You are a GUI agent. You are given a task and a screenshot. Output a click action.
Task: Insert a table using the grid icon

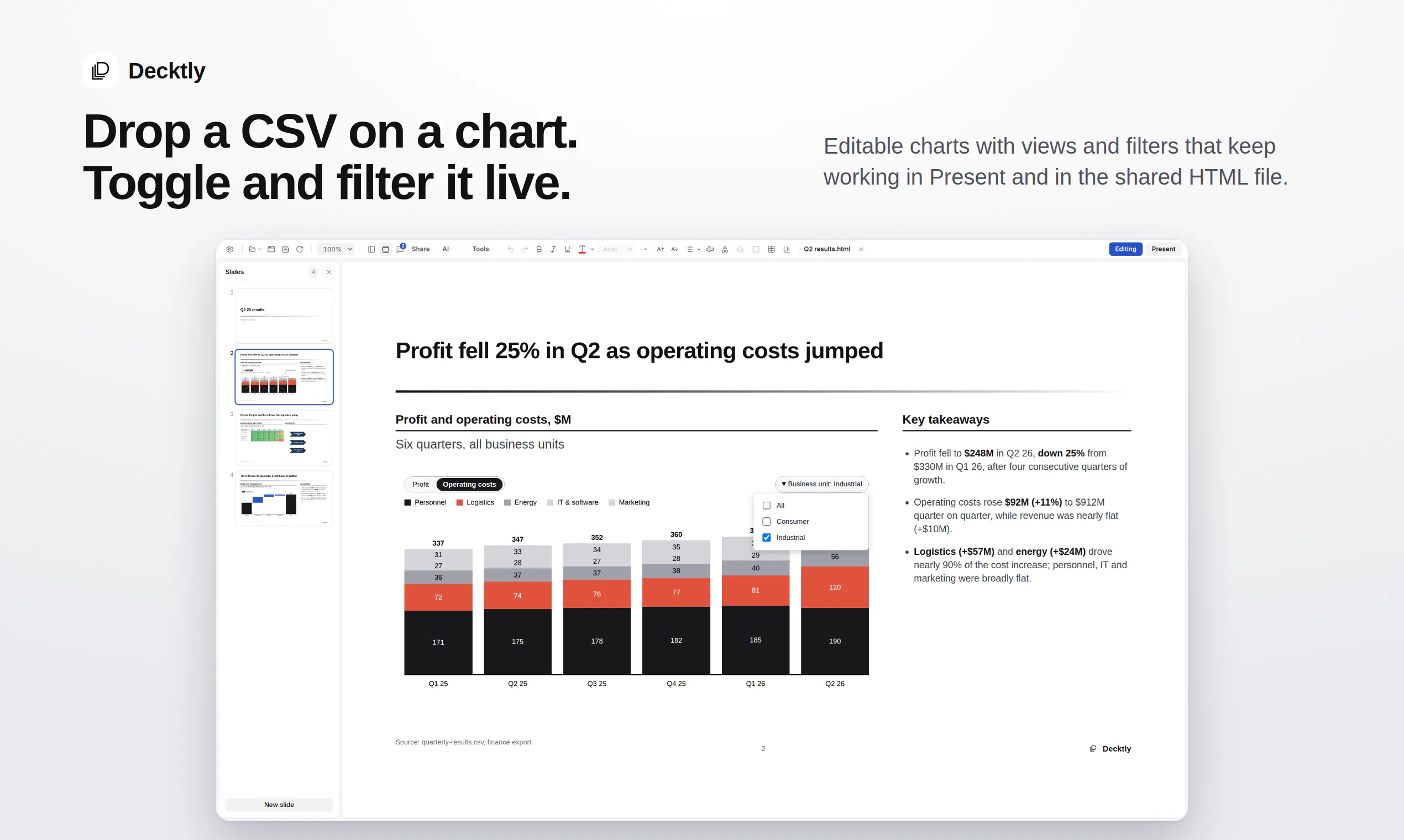click(771, 249)
